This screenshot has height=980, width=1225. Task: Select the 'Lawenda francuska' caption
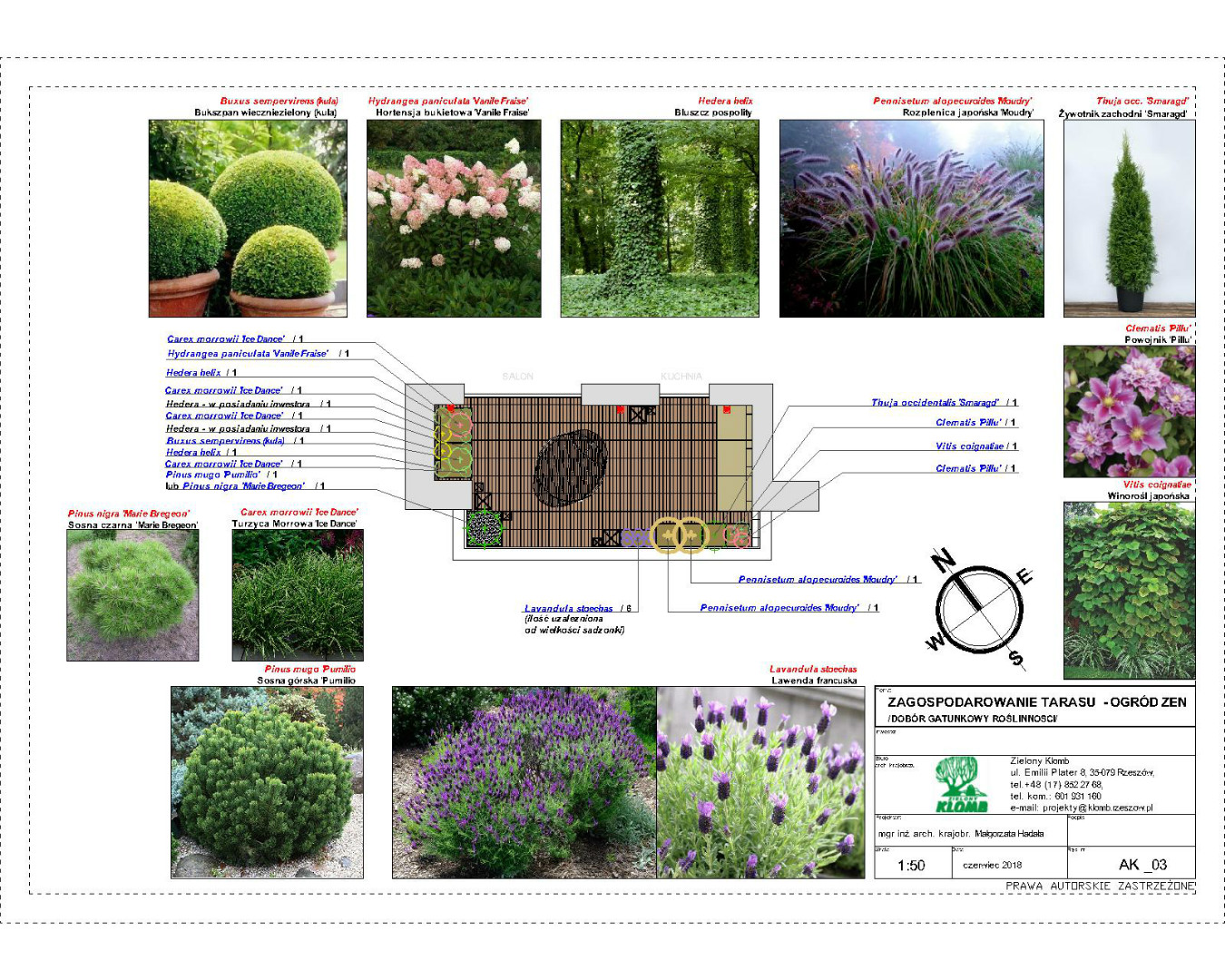point(814,680)
